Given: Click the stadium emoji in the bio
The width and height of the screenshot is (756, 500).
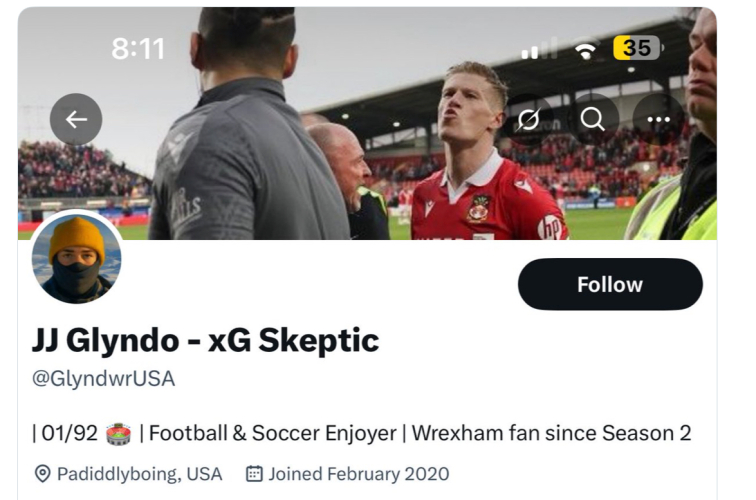Looking at the screenshot, I should click(118, 434).
